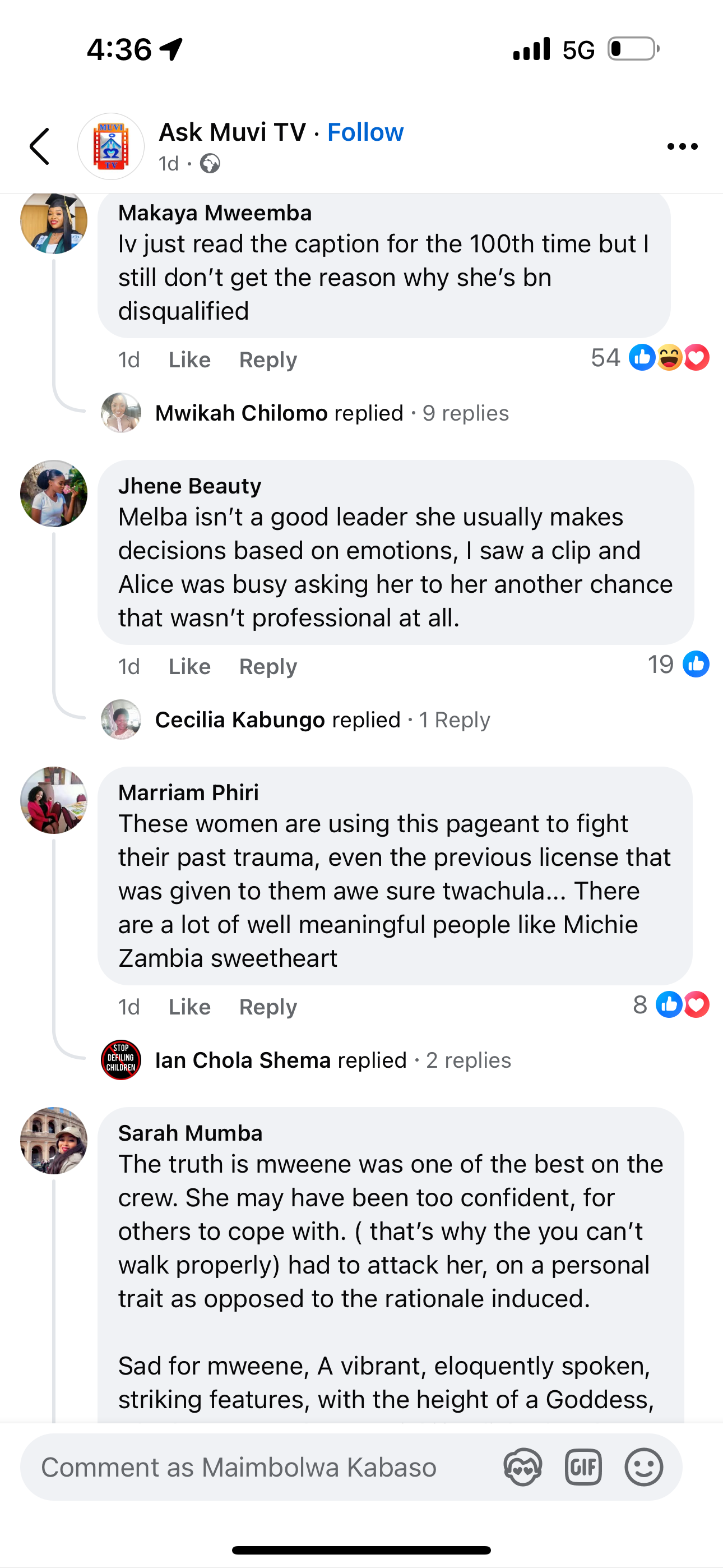Open Sarah Mumba's profile picture

pyautogui.click(x=54, y=1140)
